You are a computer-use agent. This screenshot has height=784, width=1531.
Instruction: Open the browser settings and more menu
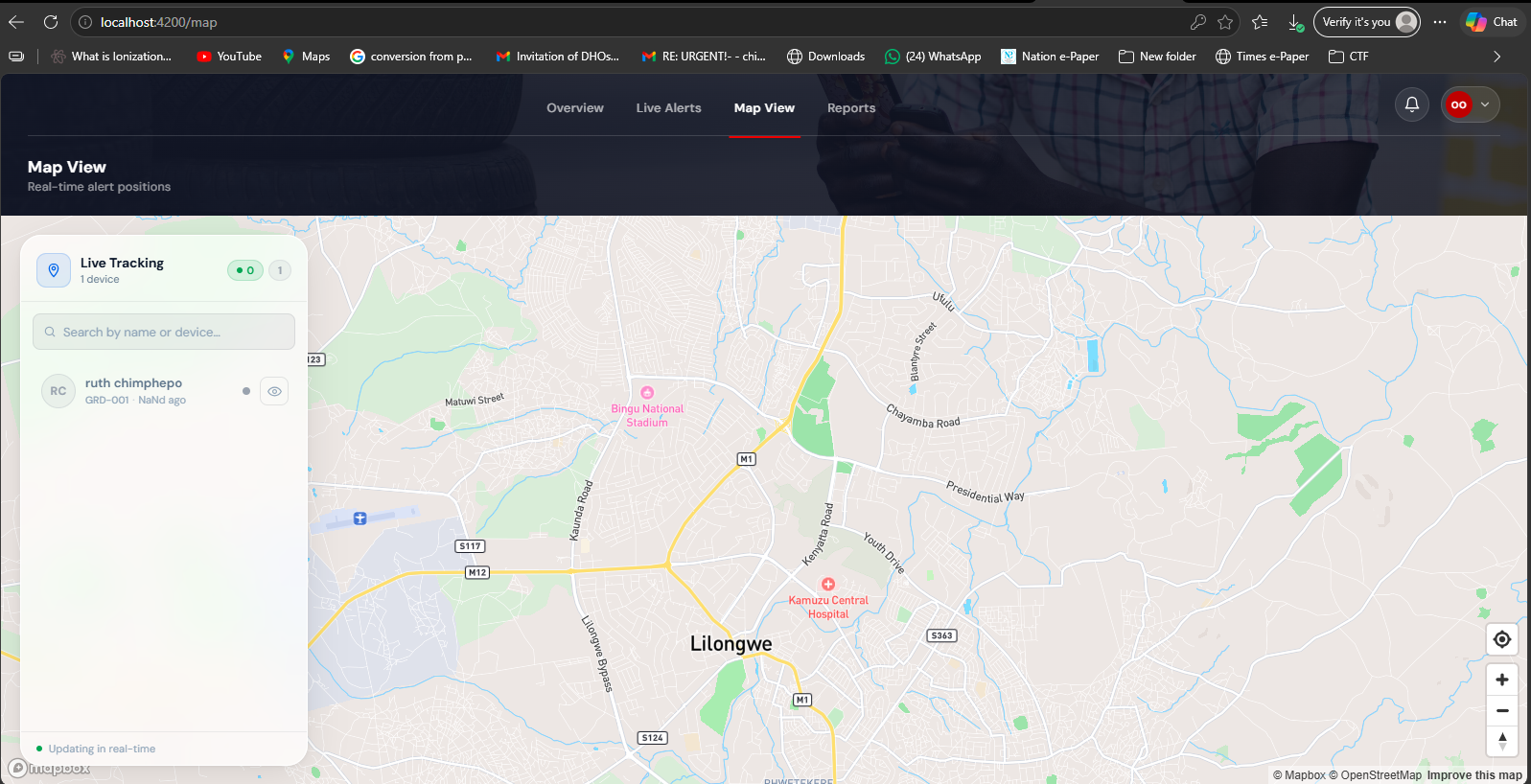(x=1440, y=22)
